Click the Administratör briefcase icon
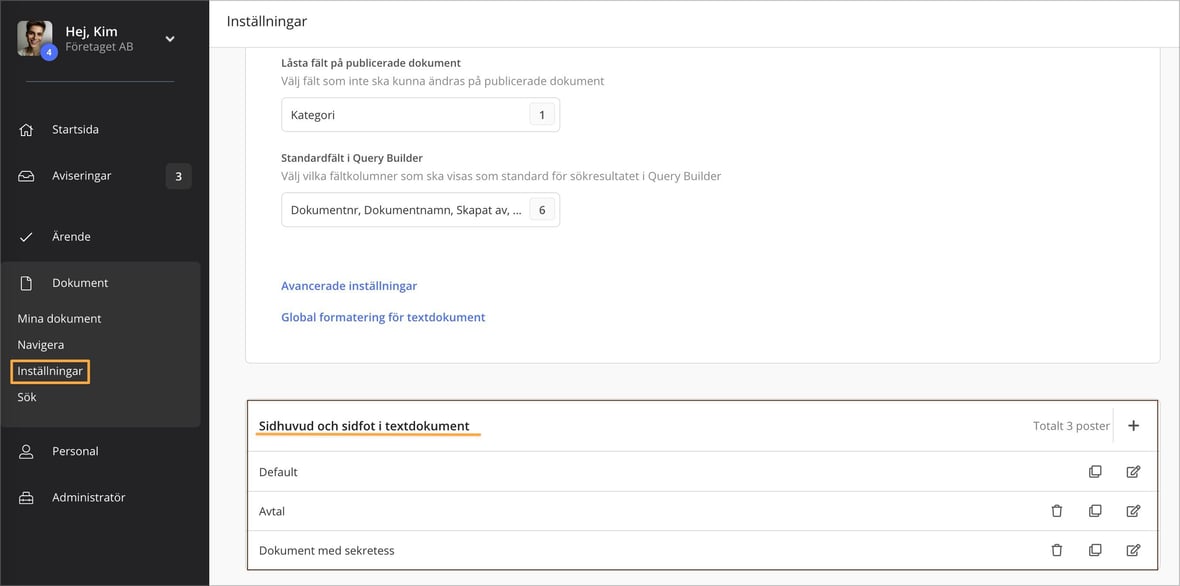Viewport: 1180px width, 586px height. [29, 497]
